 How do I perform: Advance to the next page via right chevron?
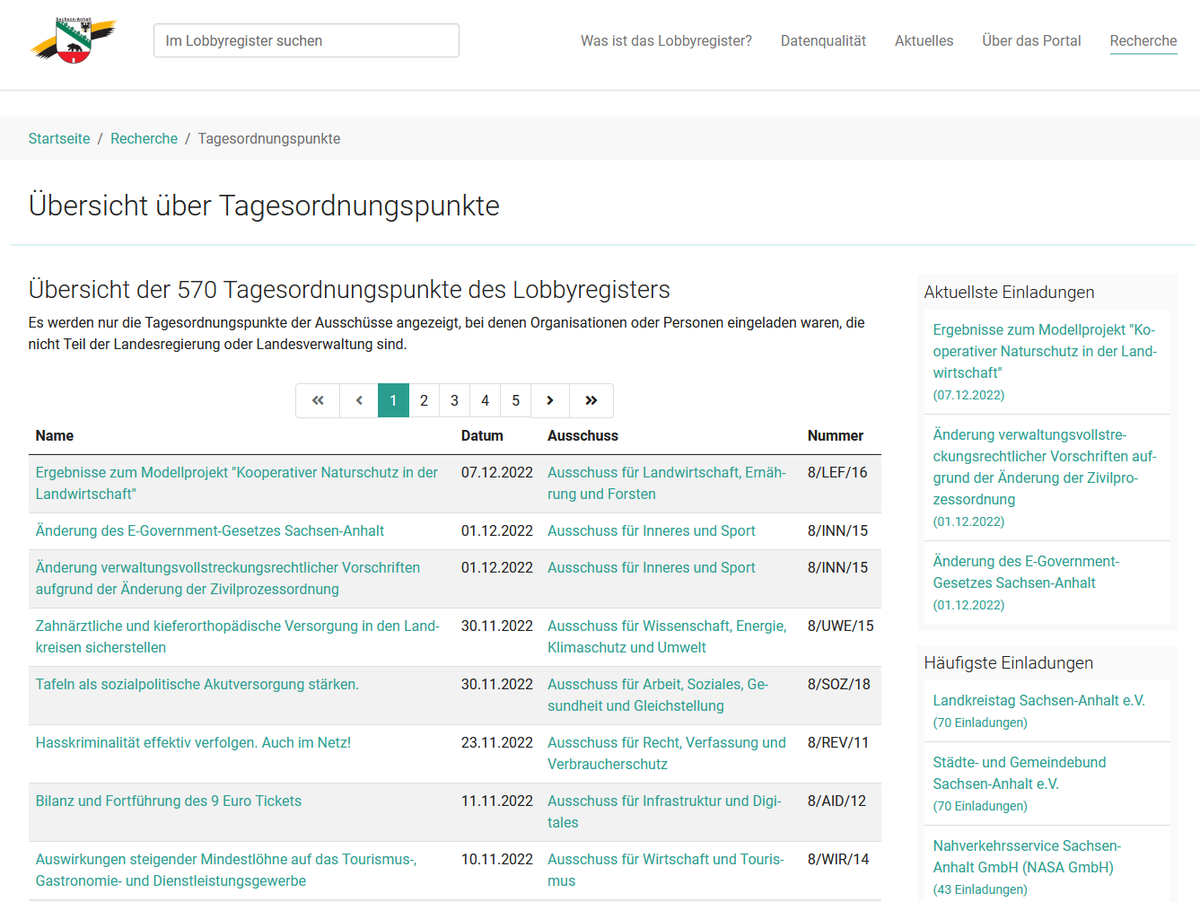coord(550,400)
